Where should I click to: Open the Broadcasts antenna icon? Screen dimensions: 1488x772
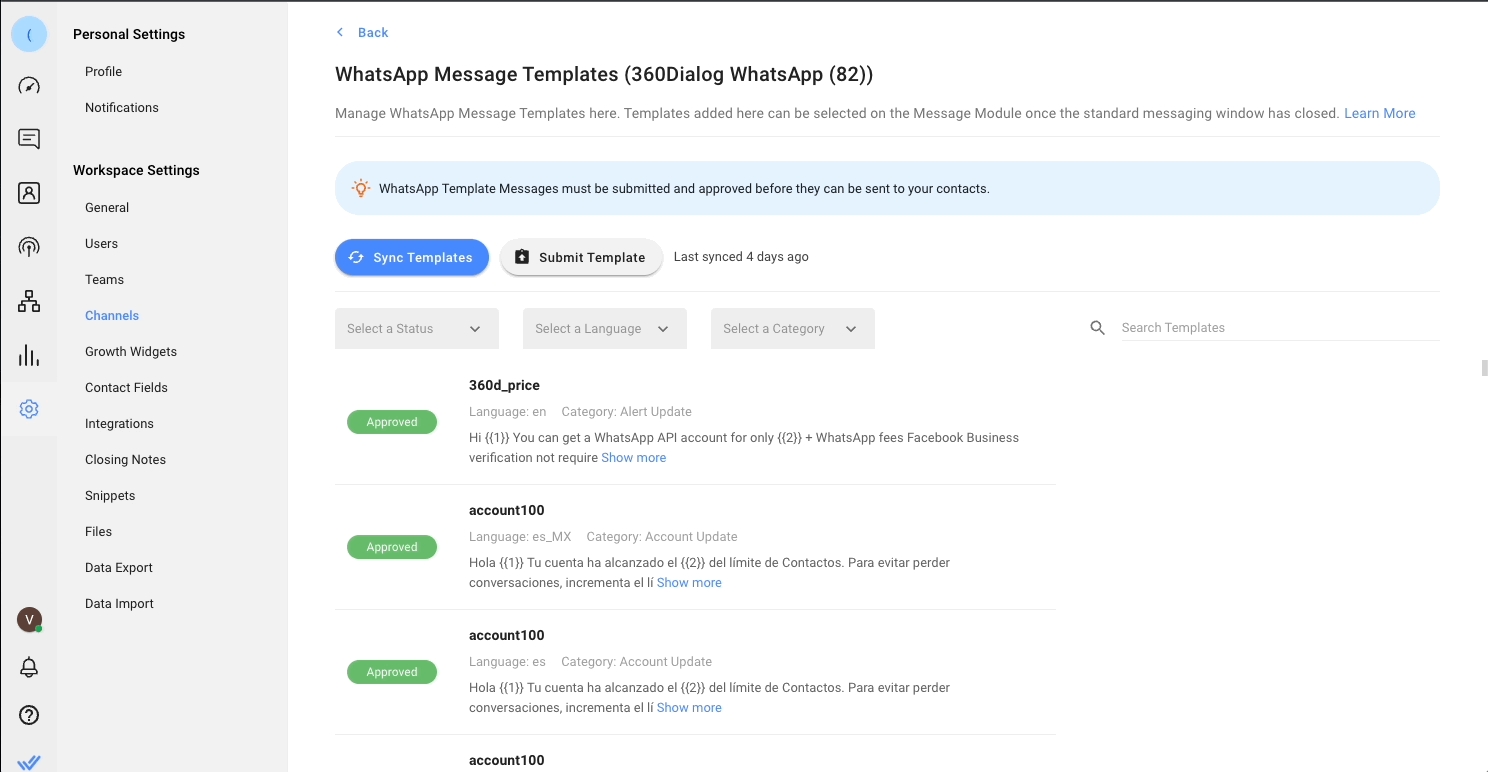point(29,247)
